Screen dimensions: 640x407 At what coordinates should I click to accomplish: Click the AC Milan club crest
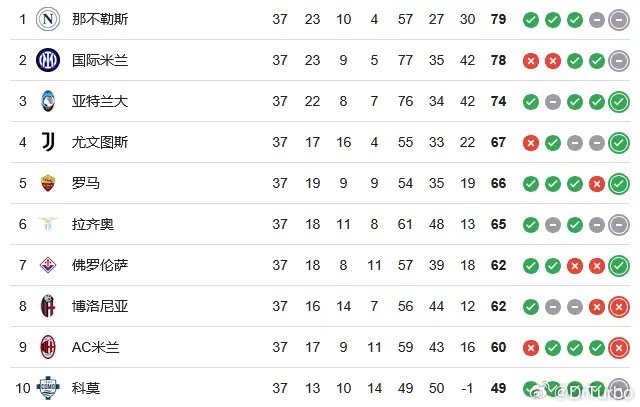(48, 347)
